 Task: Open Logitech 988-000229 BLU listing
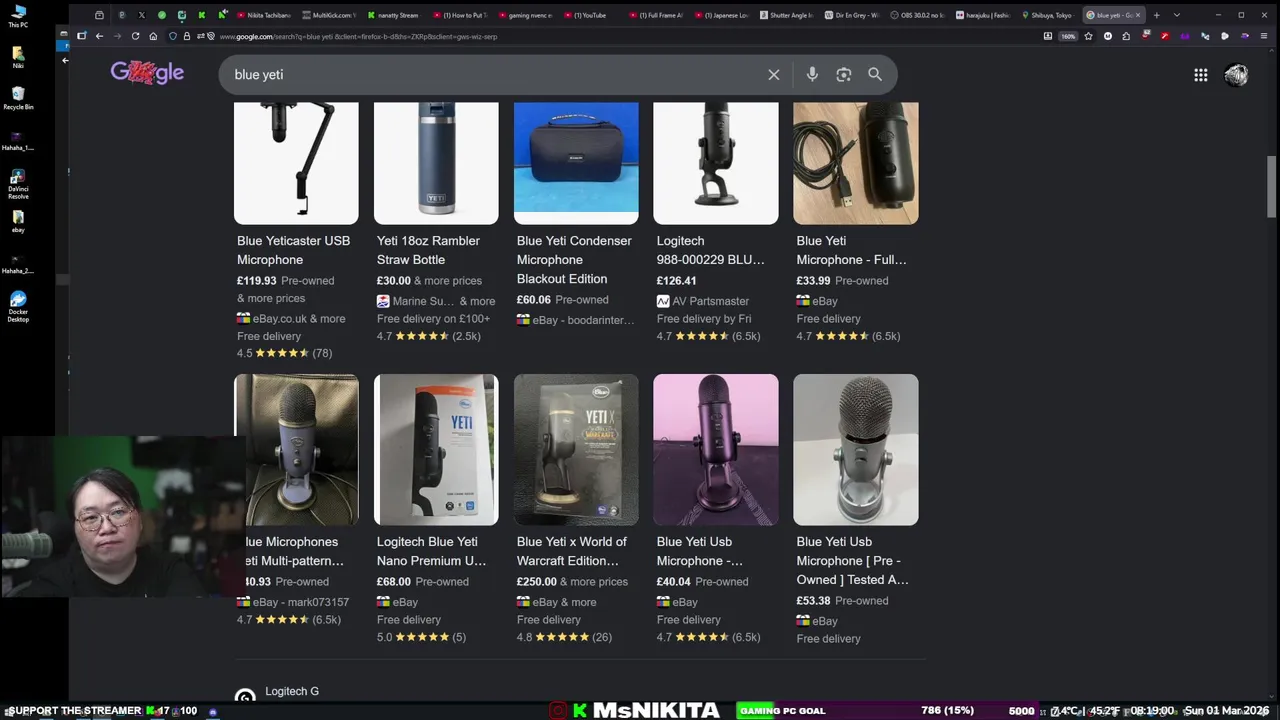click(x=710, y=250)
